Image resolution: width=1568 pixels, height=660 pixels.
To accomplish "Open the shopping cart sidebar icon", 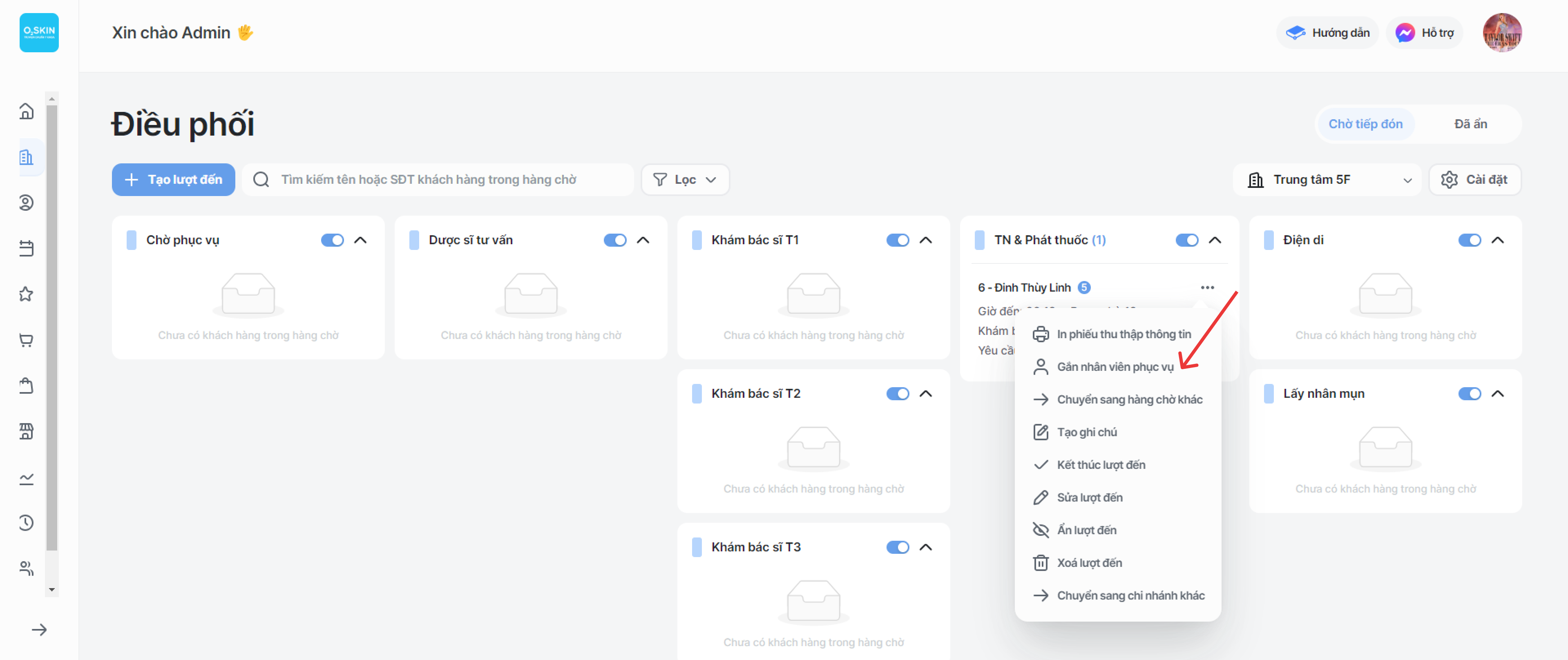I will click(x=26, y=340).
